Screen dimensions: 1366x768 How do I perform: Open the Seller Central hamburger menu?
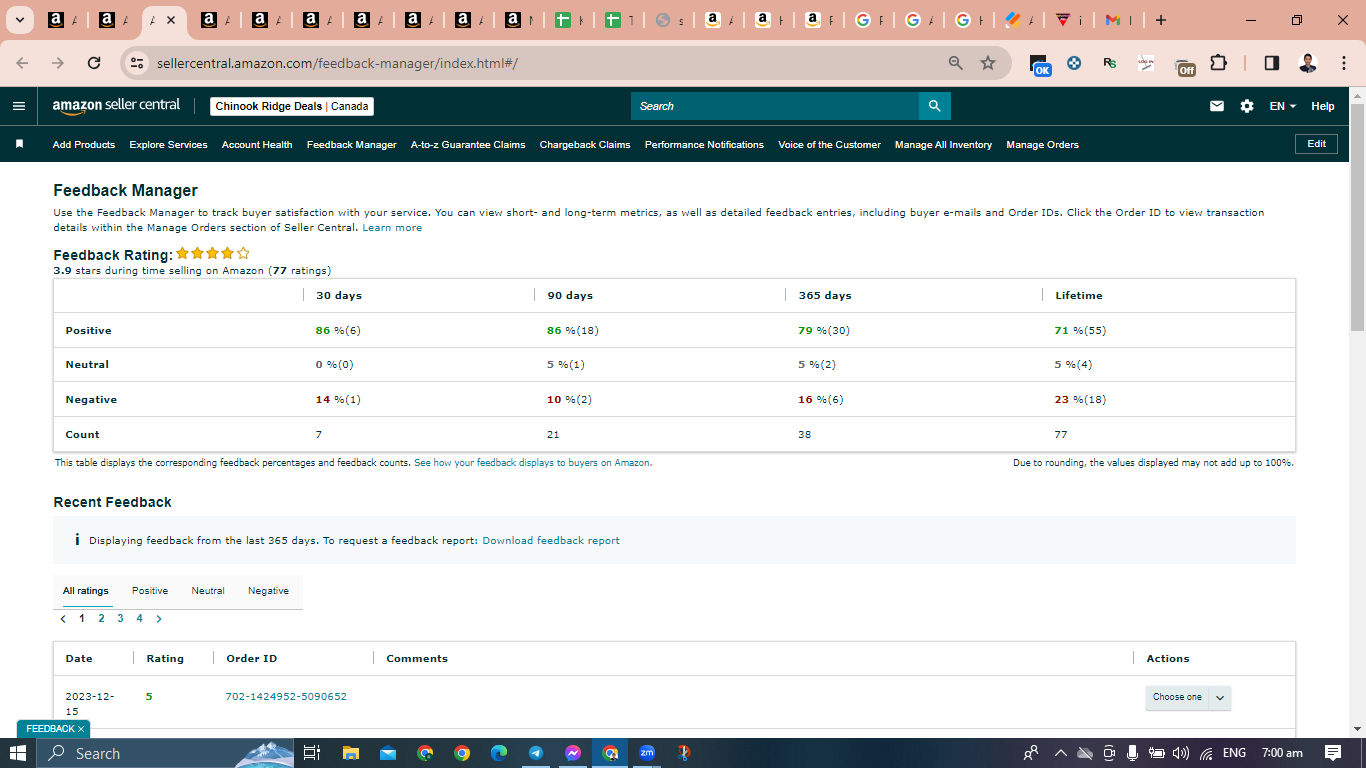(19, 106)
